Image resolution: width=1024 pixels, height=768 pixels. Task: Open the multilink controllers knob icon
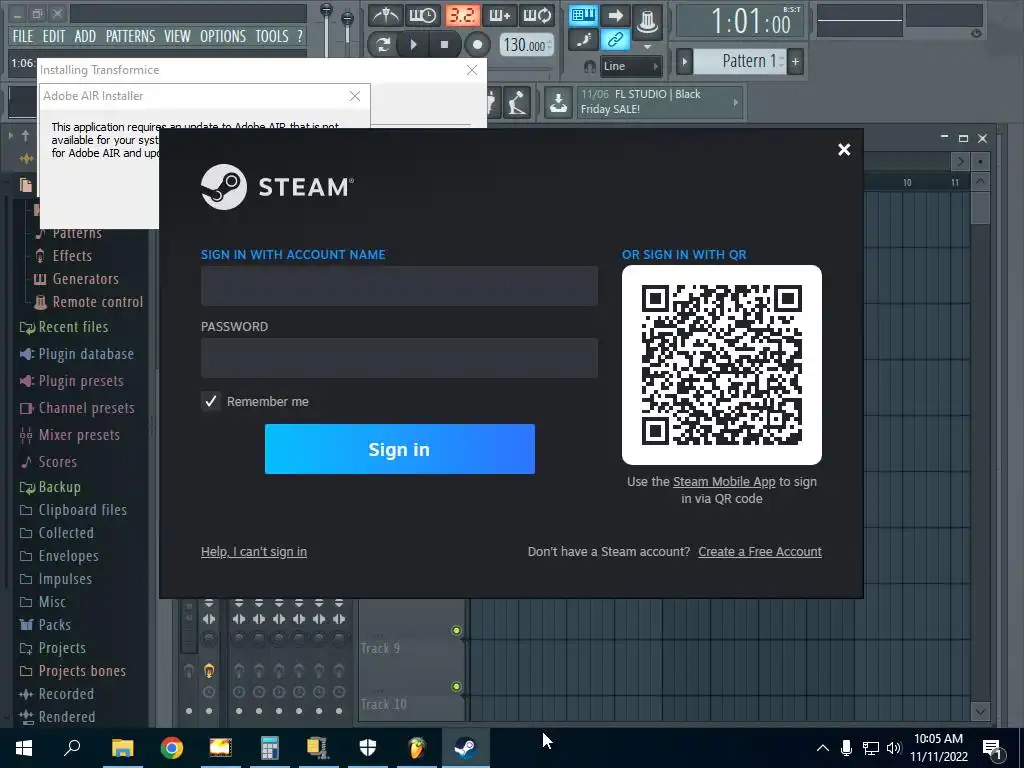(647, 22)
